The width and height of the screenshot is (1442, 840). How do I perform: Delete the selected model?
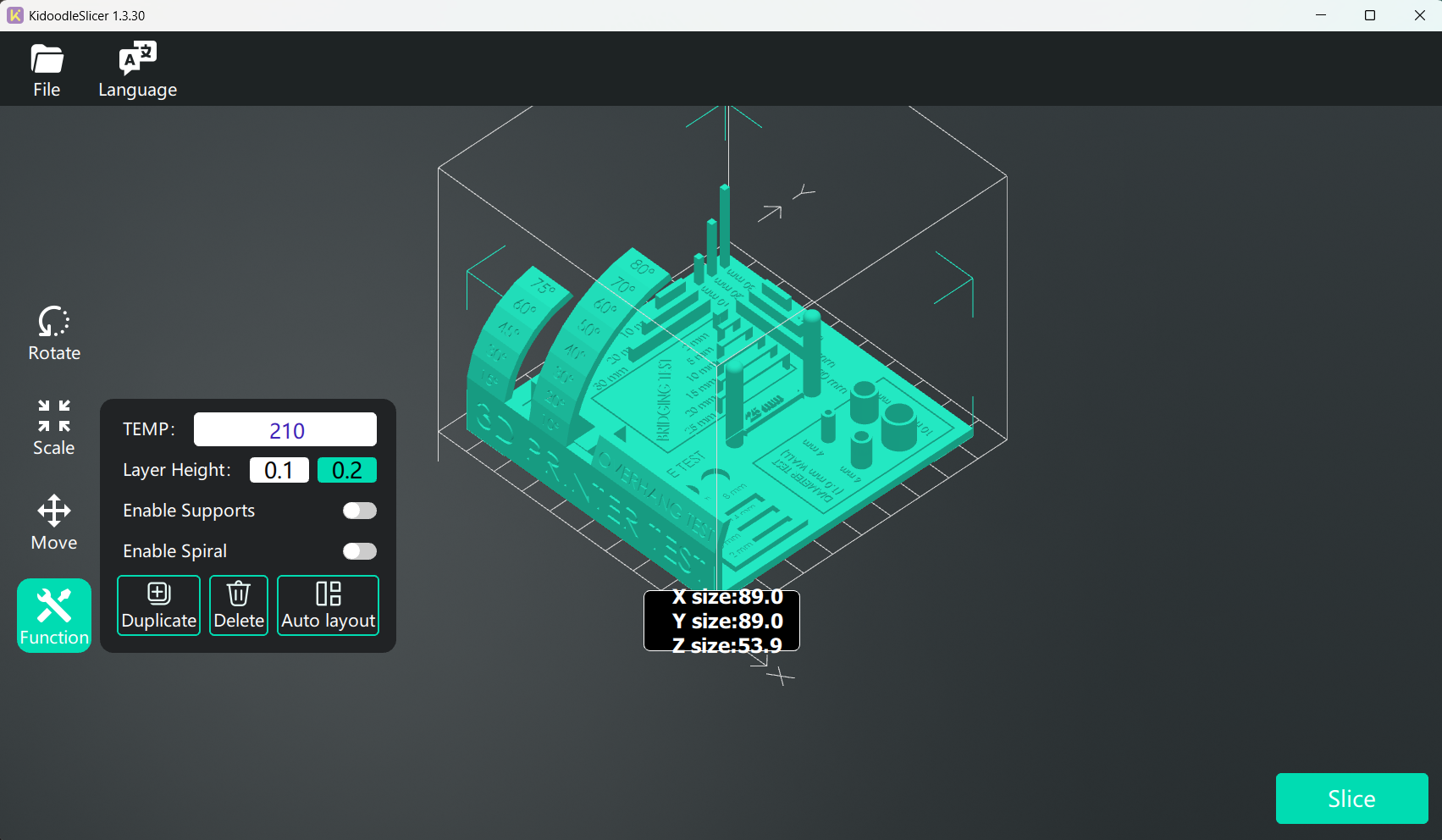click(239, 605)
